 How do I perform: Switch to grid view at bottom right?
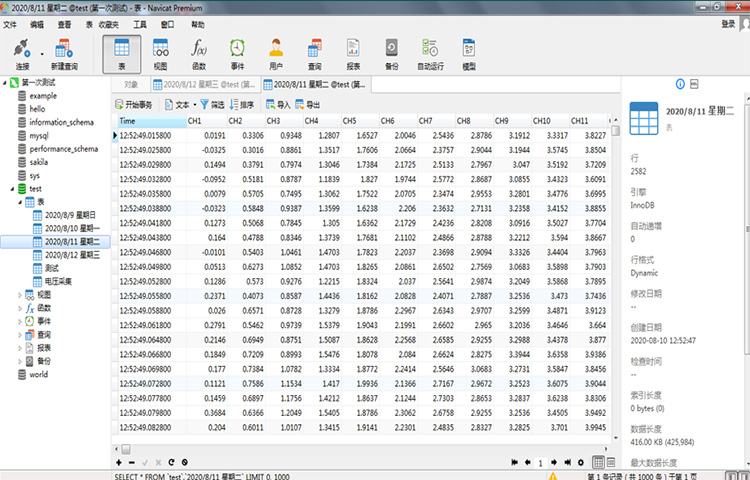(598, 463)
